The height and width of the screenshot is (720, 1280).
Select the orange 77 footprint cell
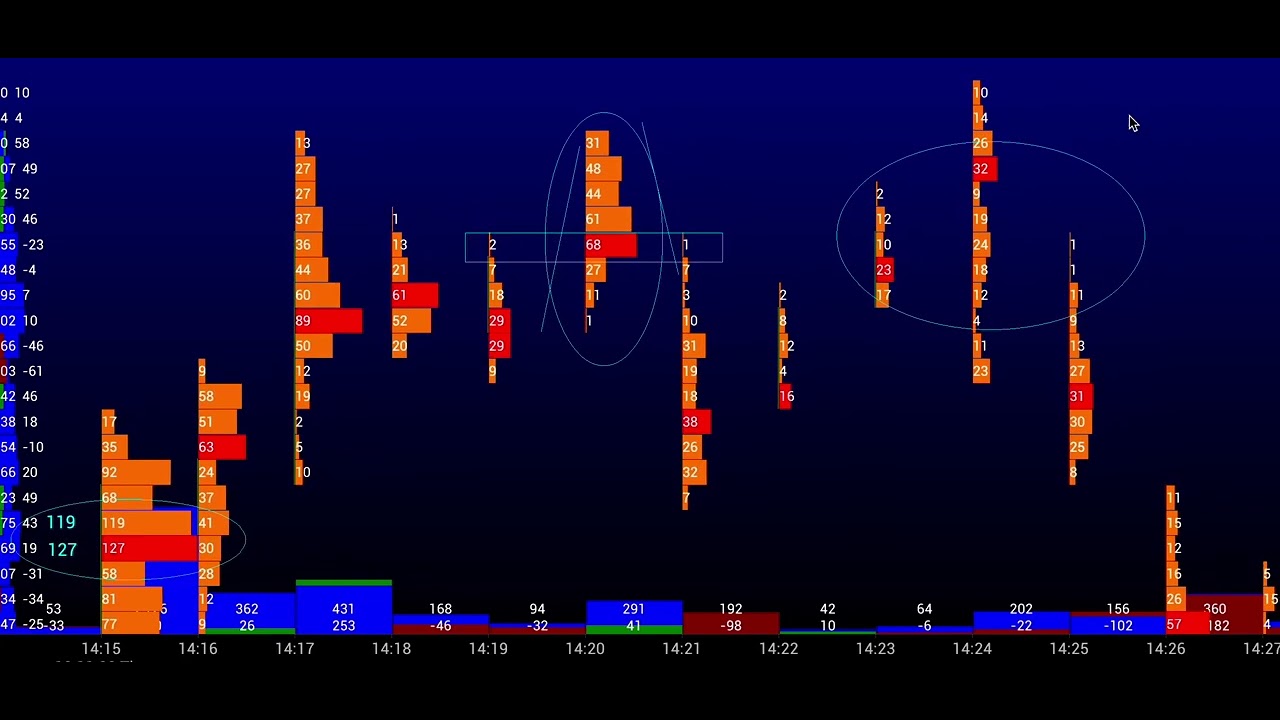130,624
